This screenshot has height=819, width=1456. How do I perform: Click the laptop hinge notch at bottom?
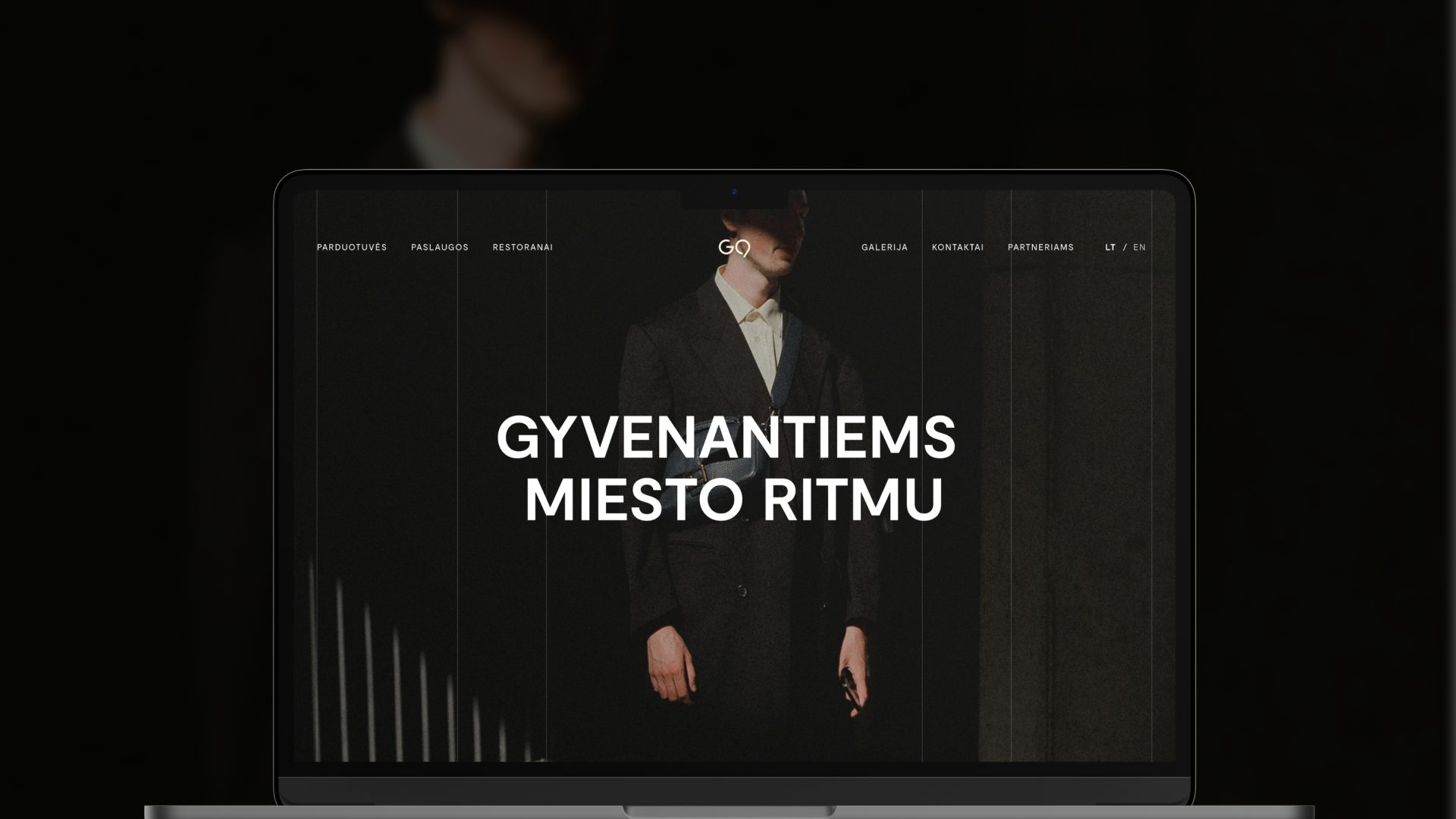coord(728,812)
